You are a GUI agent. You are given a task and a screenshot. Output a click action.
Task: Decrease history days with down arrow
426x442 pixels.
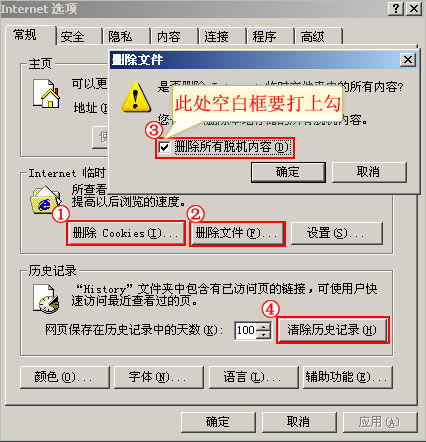(264, 335)
